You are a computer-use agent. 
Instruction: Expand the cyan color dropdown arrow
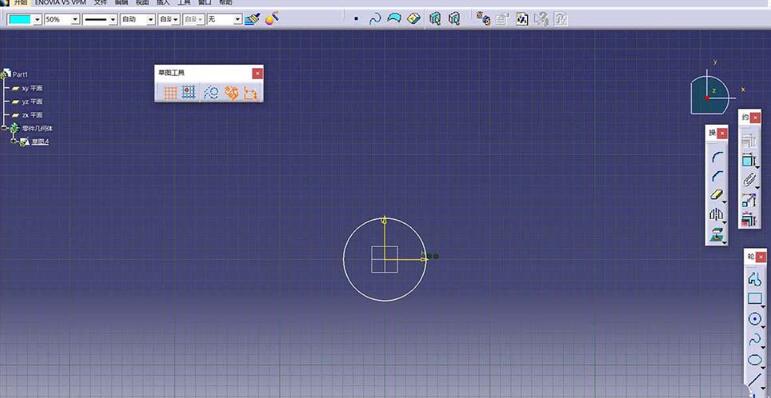37,20
